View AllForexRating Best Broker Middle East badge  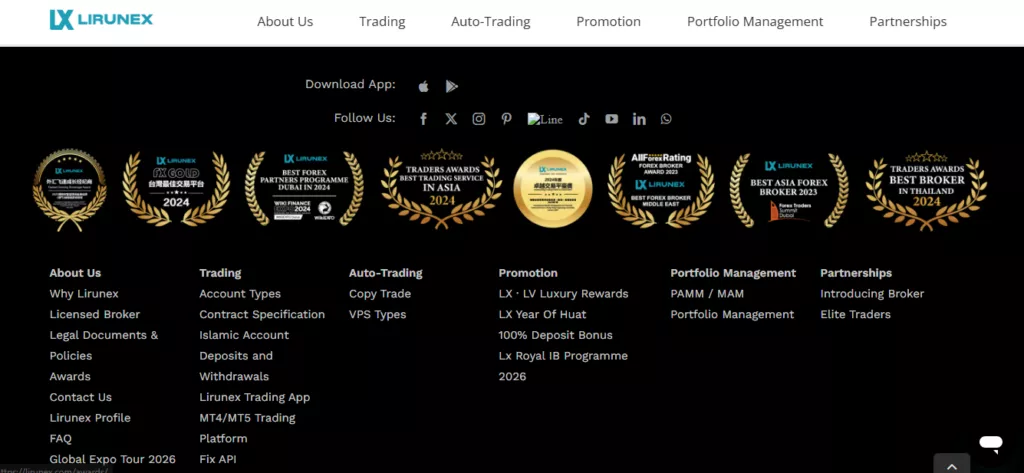pyautogui.click(x=661, y=189)
